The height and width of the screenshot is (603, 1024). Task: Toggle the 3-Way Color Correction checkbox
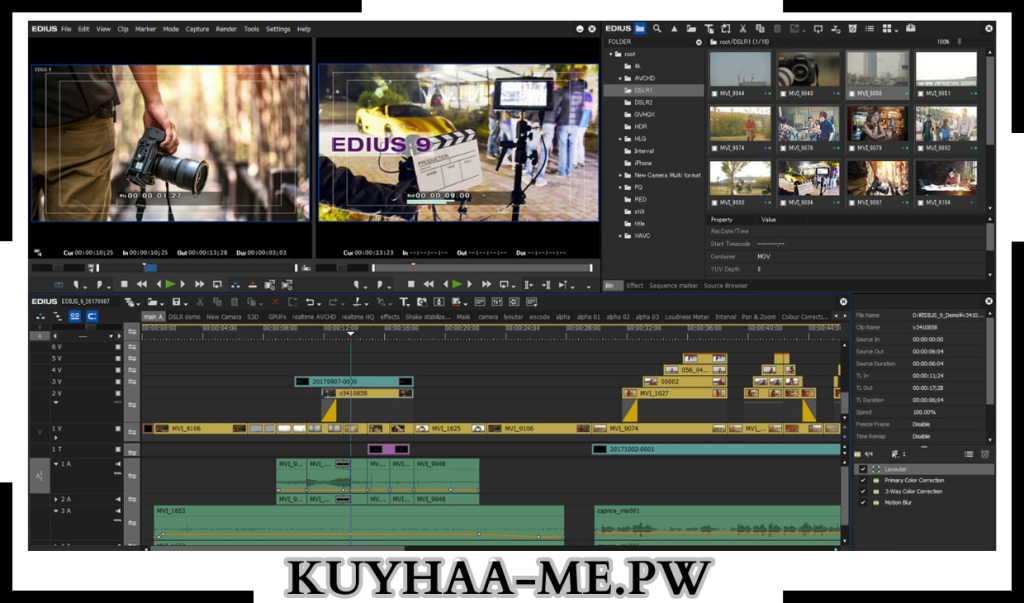pos(863,491)
